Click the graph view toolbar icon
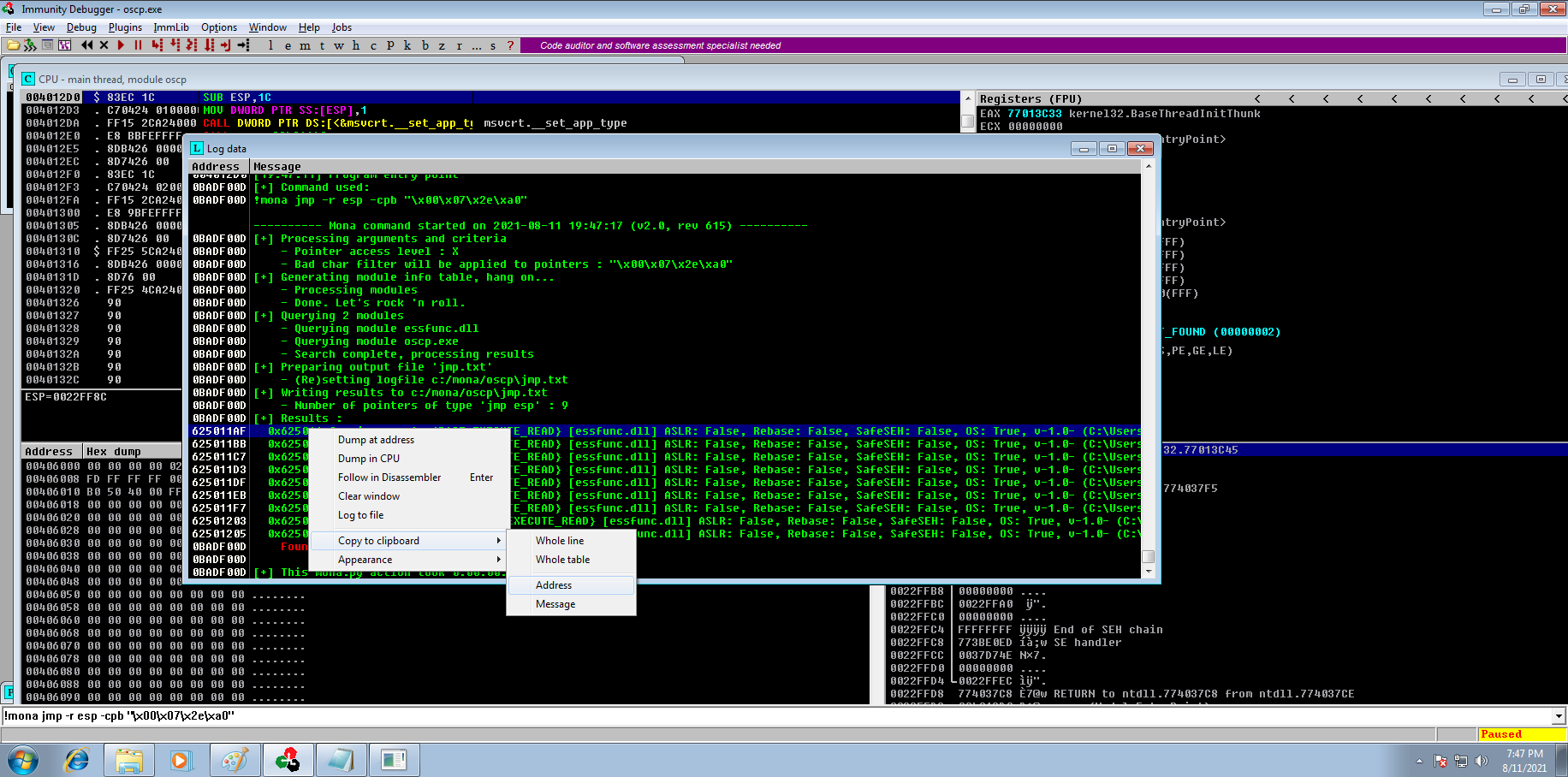Screen dimensions: 1568x777 coord(64,45)
